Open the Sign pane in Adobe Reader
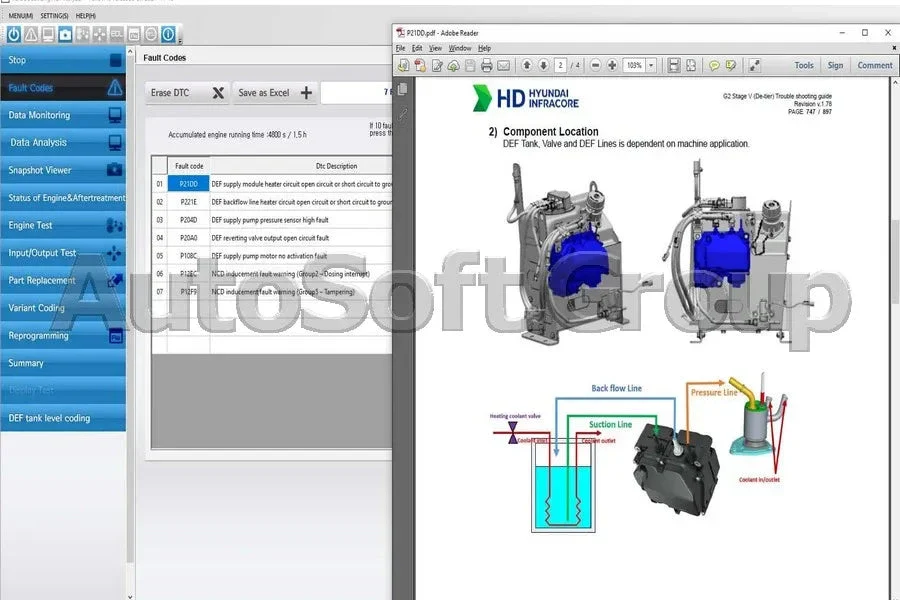 835,65
